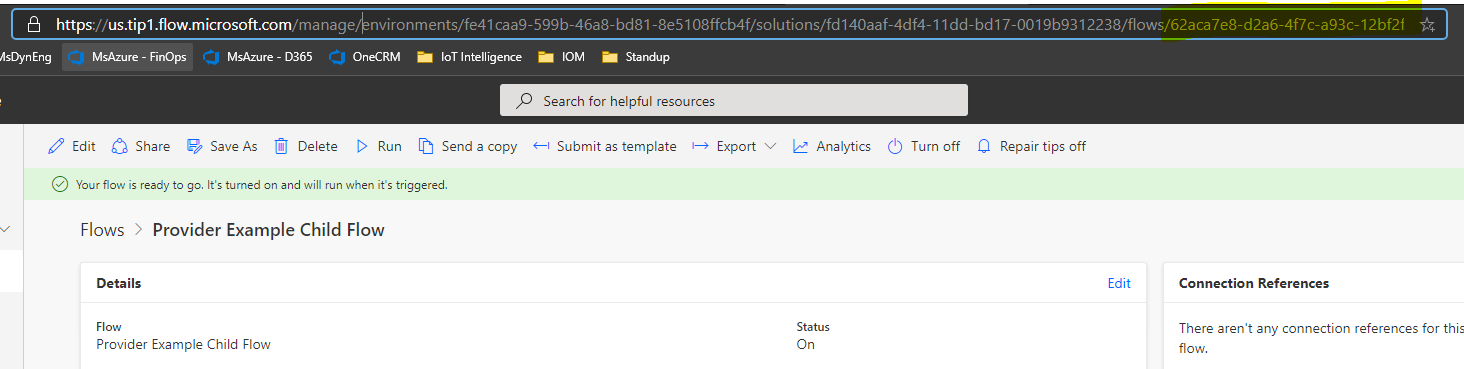Go back to Flows via breadcrumb

point(102,230)
